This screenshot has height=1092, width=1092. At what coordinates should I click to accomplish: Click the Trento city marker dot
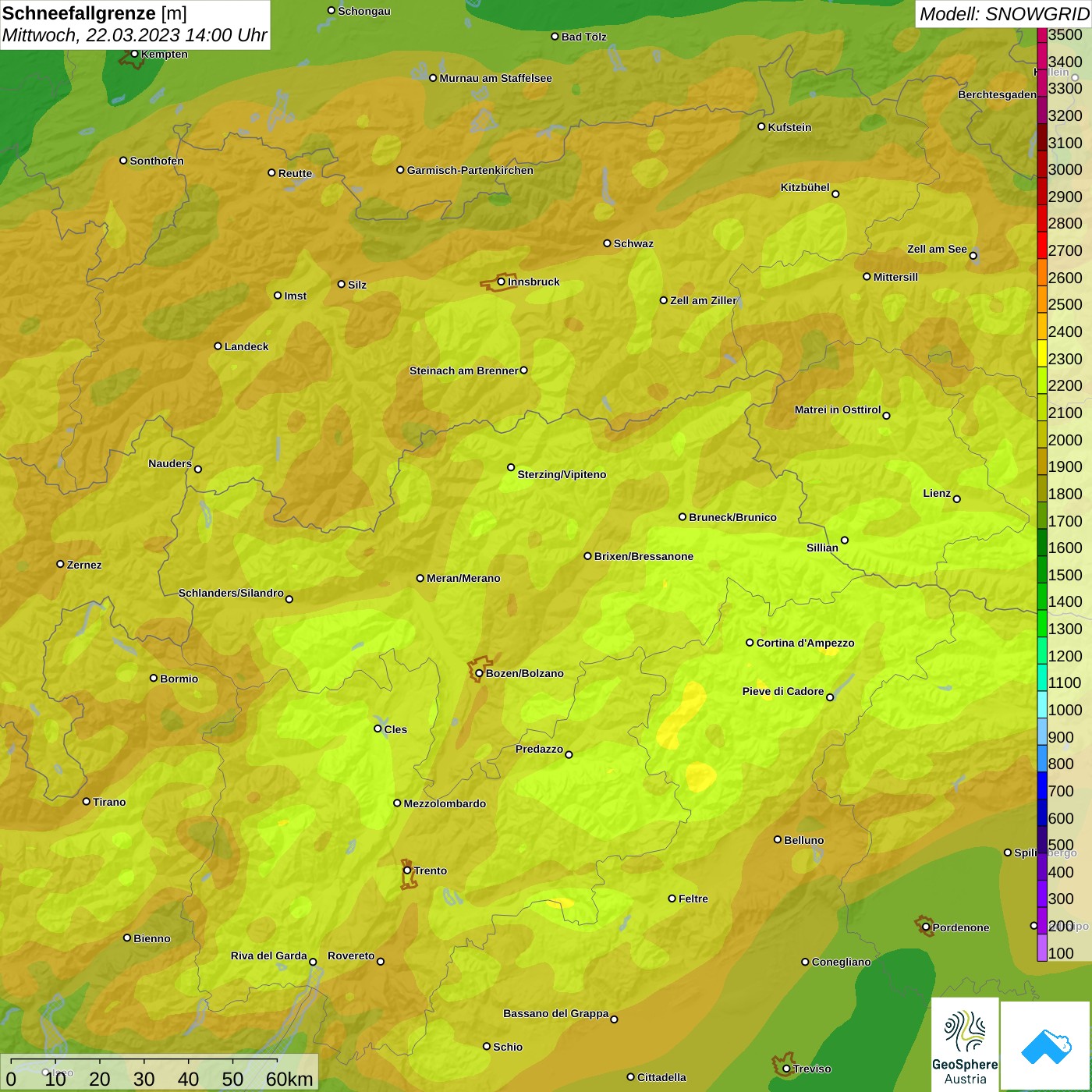[x=407, y=870]
